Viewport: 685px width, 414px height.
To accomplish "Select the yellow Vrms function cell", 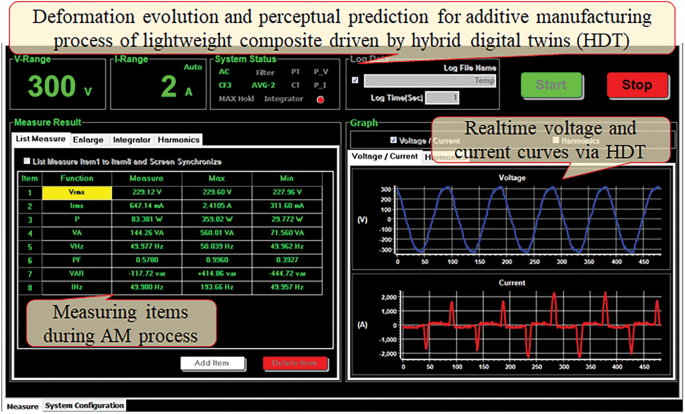I will click(x=76, y=193).
